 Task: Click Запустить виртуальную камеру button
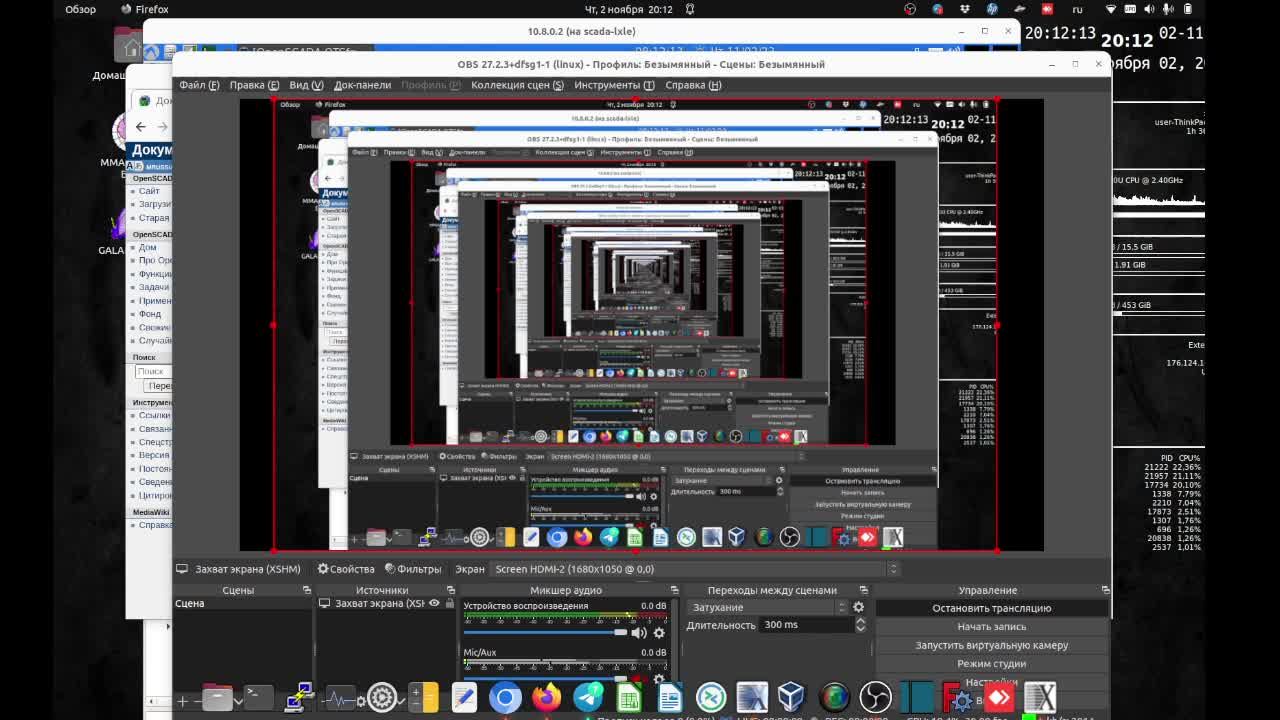pos(991,645)
